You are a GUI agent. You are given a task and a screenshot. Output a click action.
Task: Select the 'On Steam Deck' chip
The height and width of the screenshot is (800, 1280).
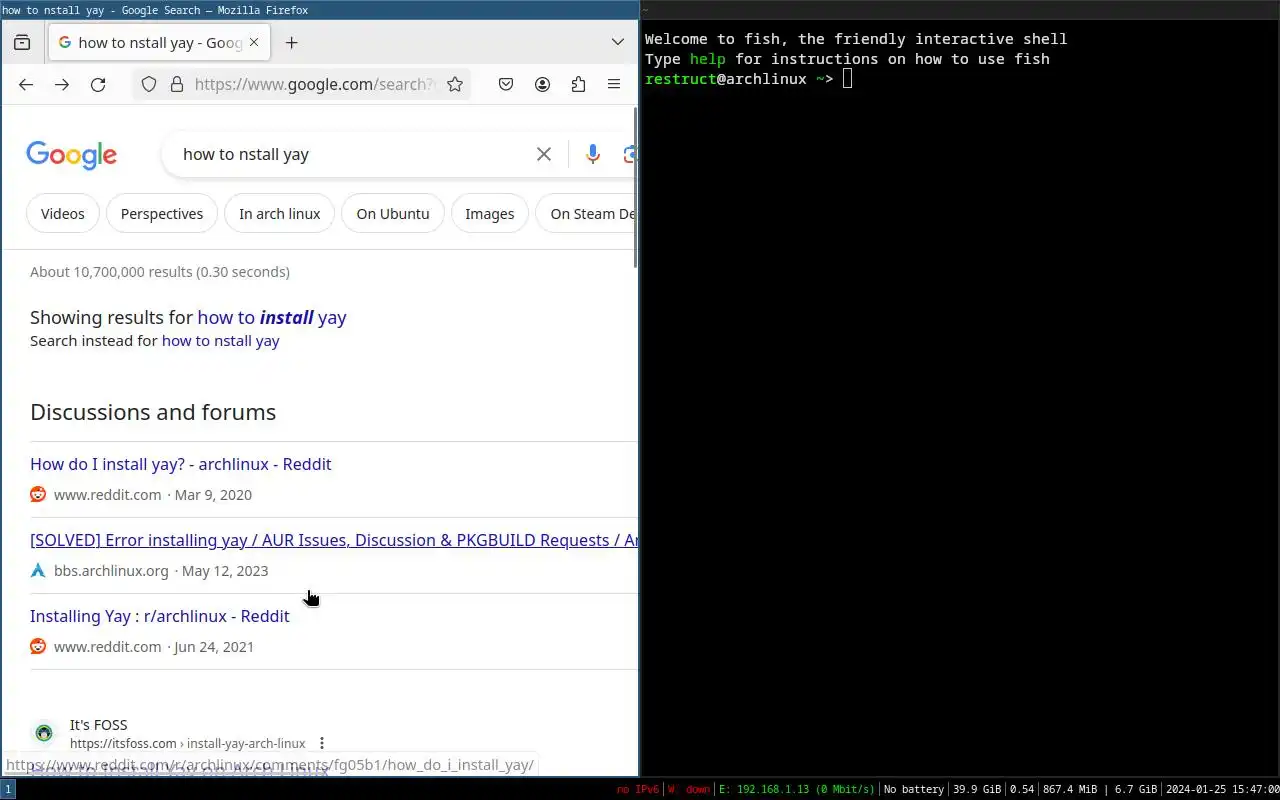[589, 214]
